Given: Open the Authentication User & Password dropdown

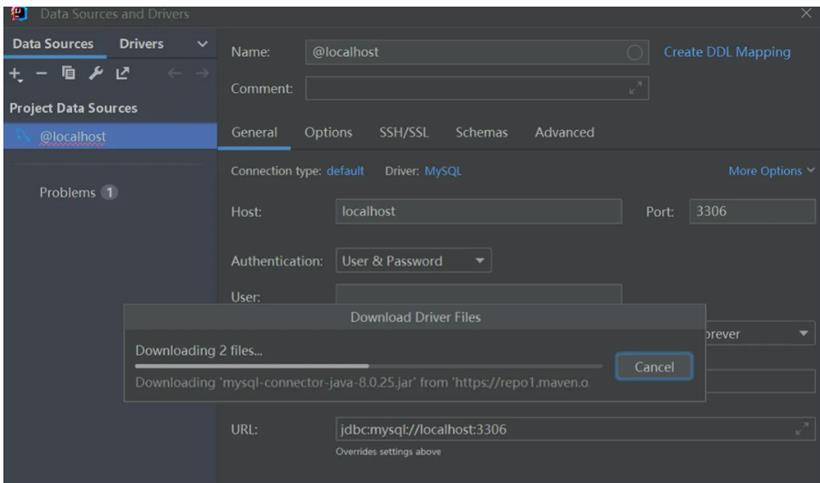Looking at the screenshot, I should [413, 261].
